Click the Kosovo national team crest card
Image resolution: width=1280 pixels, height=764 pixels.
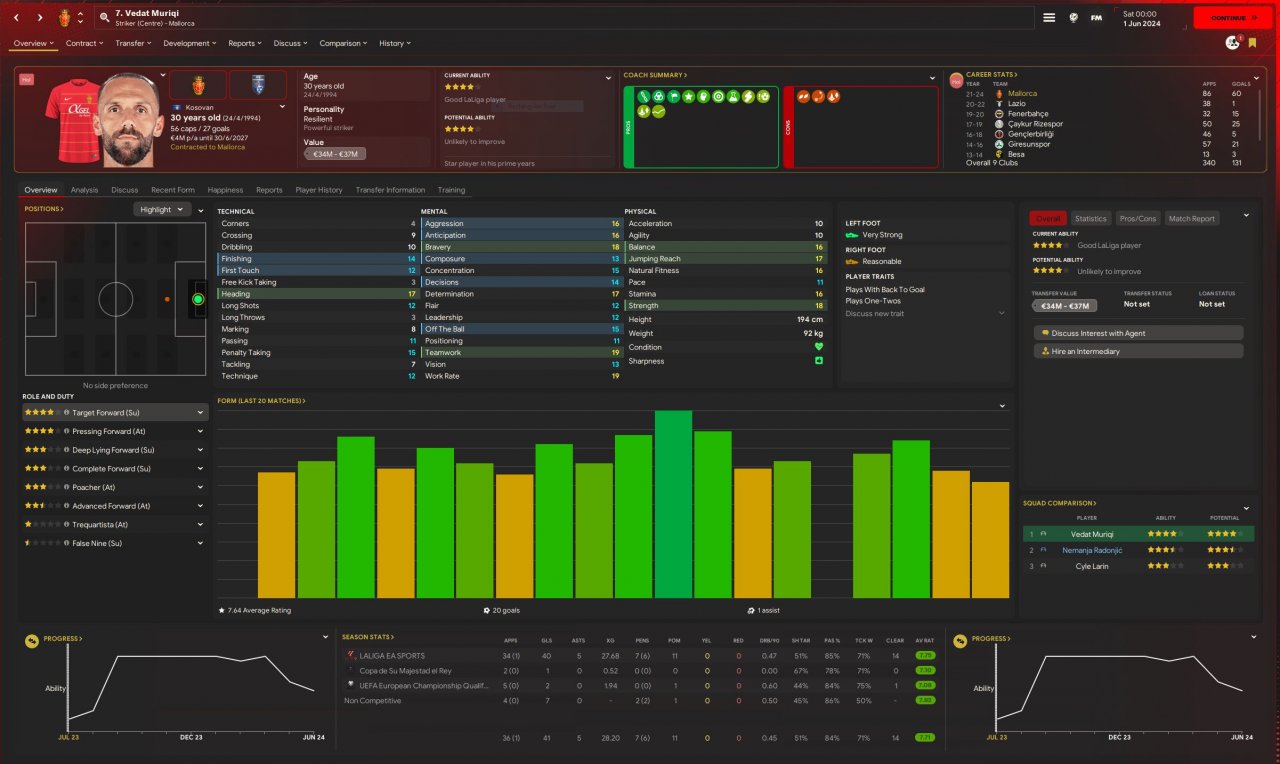[257, 85]
